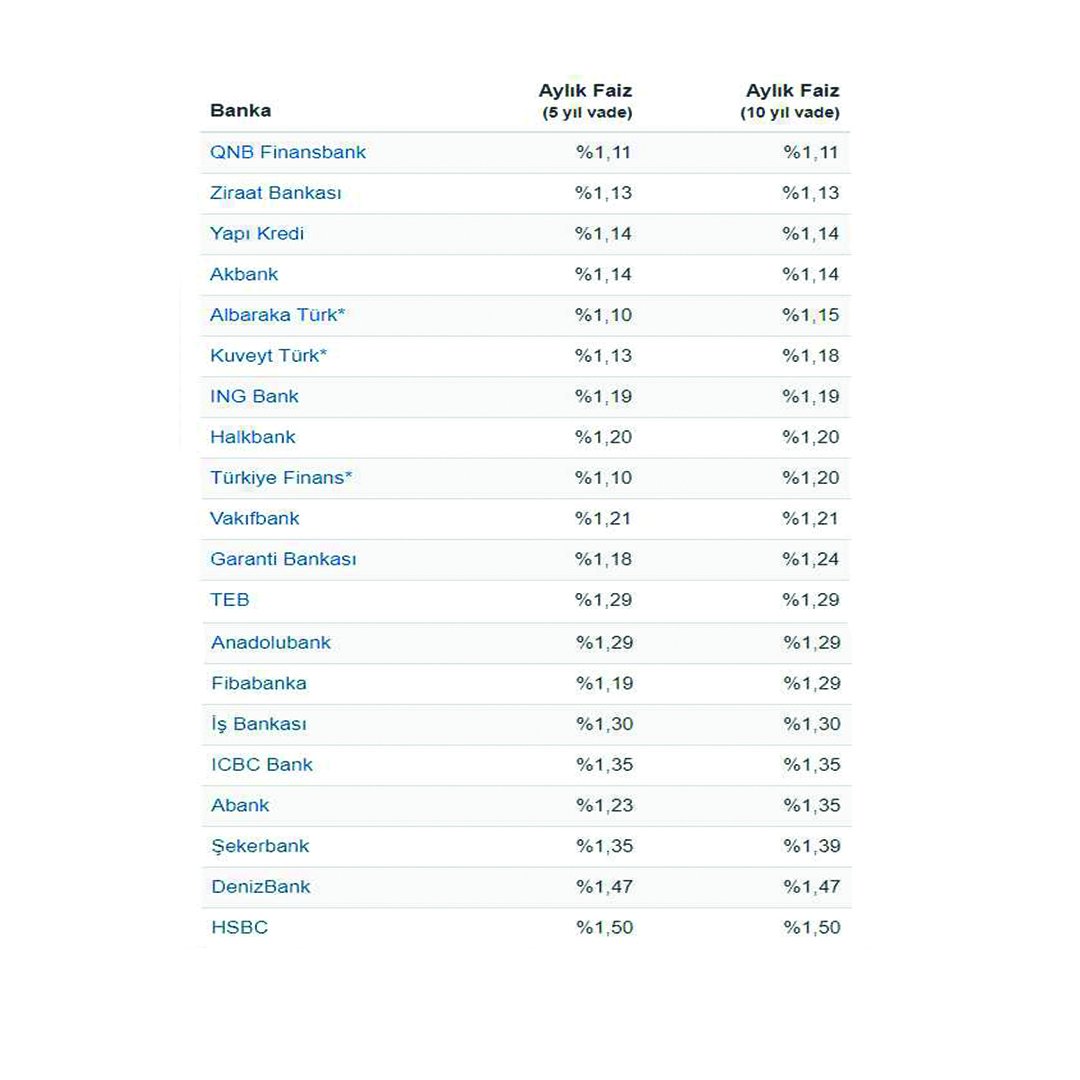The height and width of the screenshot is (1080, 1080).
Task: Select the DenizBank link
Action: [261, 886]
